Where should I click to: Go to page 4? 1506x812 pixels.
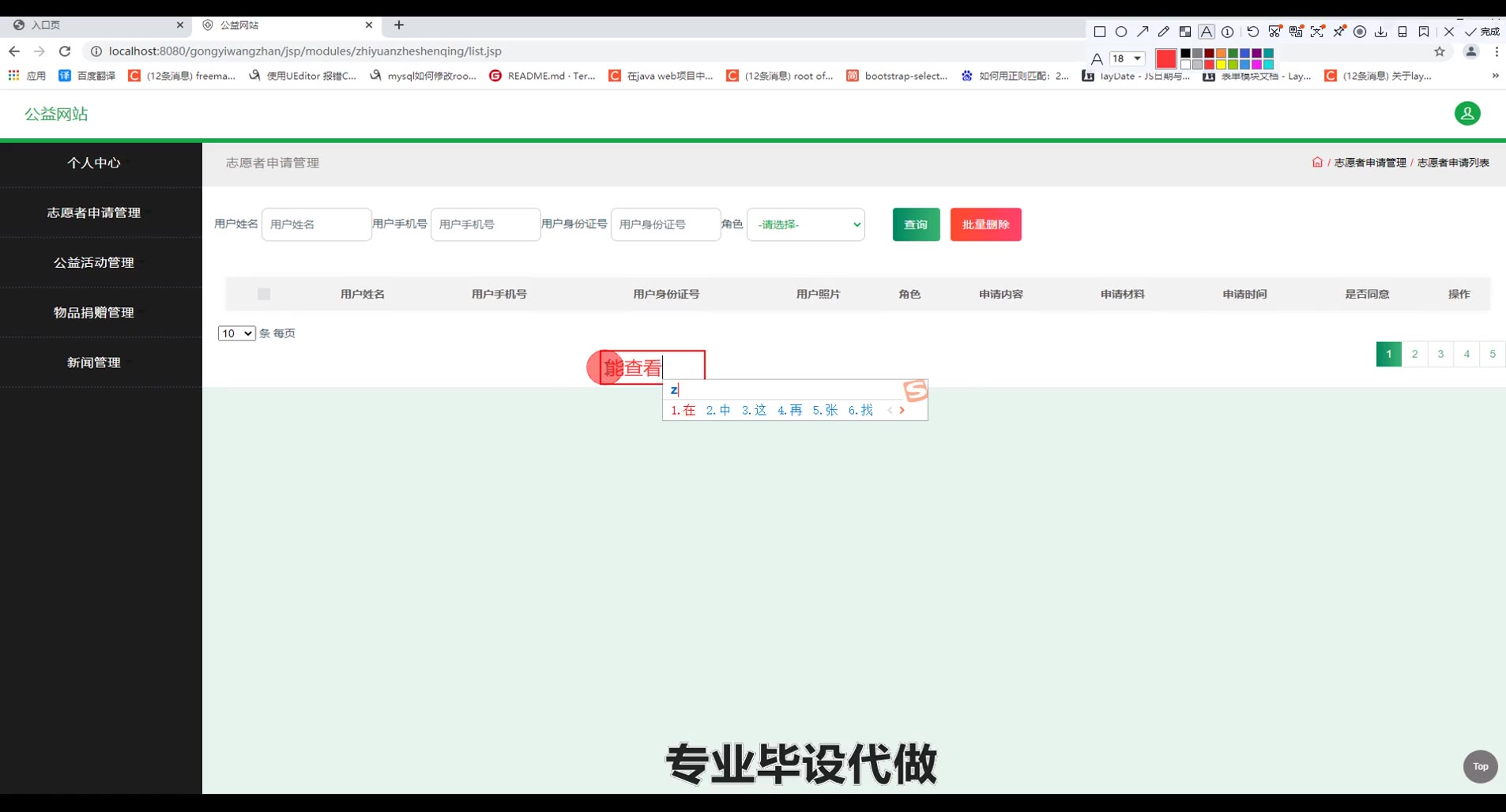[x=1466, y=354]
